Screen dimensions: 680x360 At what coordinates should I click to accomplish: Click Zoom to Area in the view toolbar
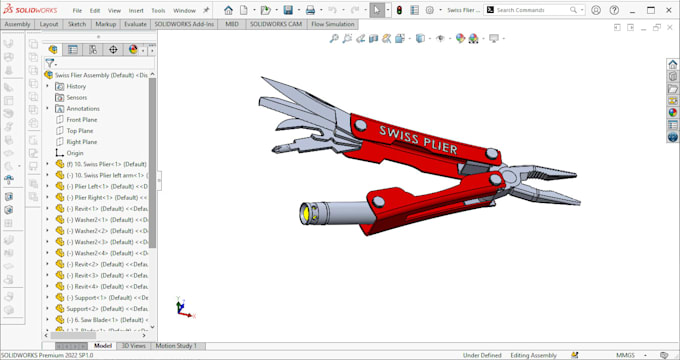point(347,39)
